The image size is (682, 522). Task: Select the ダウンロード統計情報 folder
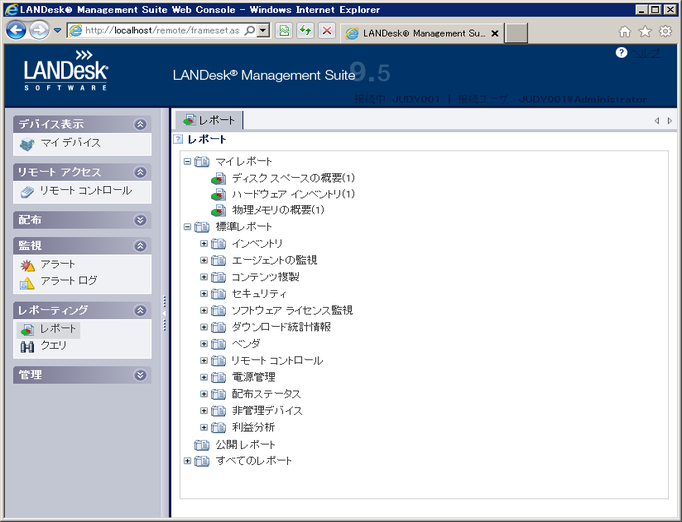tap(281, 327)
